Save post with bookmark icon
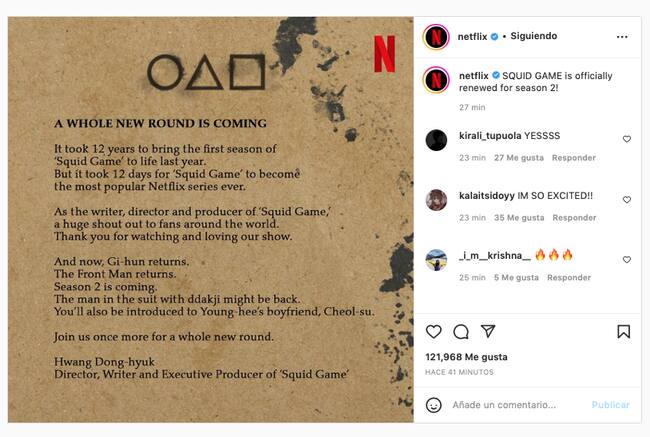The height and width of the screenshot is (437, 650). pyautogui.click(x=623, y=332)
